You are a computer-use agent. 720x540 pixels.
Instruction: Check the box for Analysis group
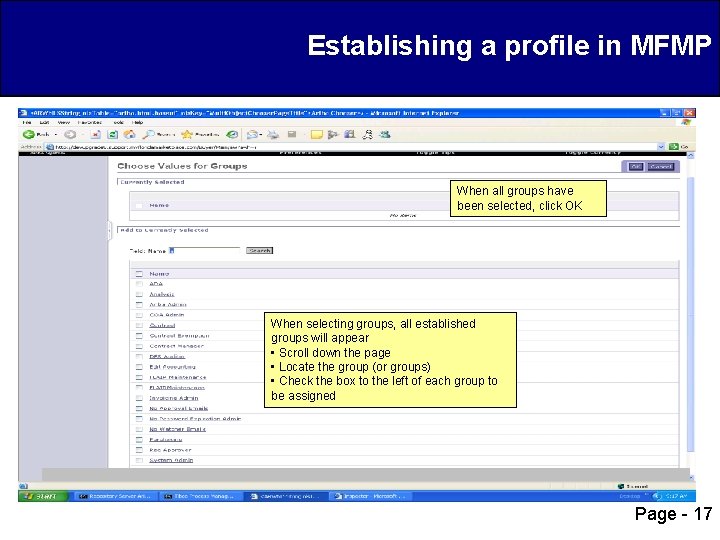pos(139,294)
